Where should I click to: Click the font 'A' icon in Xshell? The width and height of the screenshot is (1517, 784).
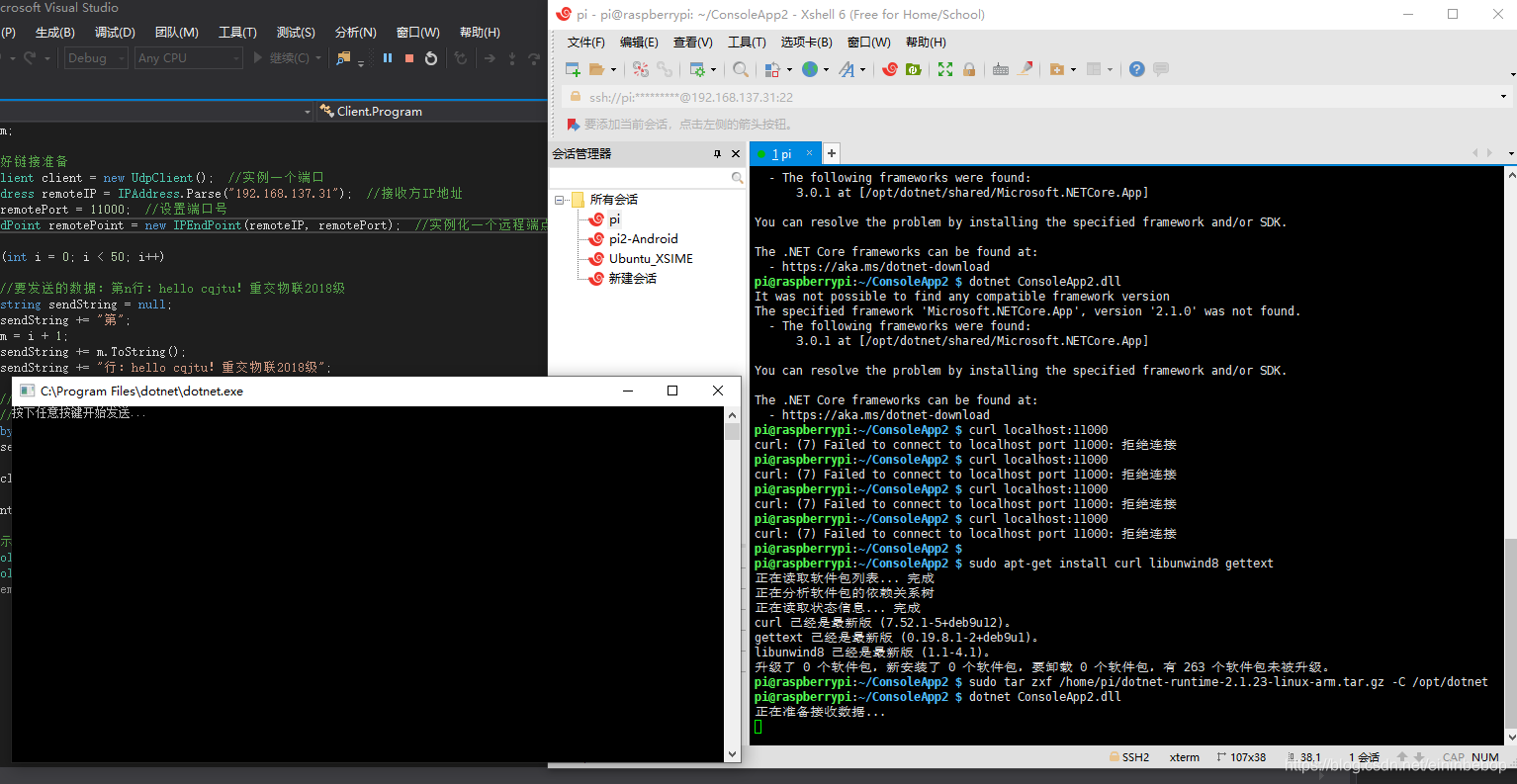[x=847, y=69]
